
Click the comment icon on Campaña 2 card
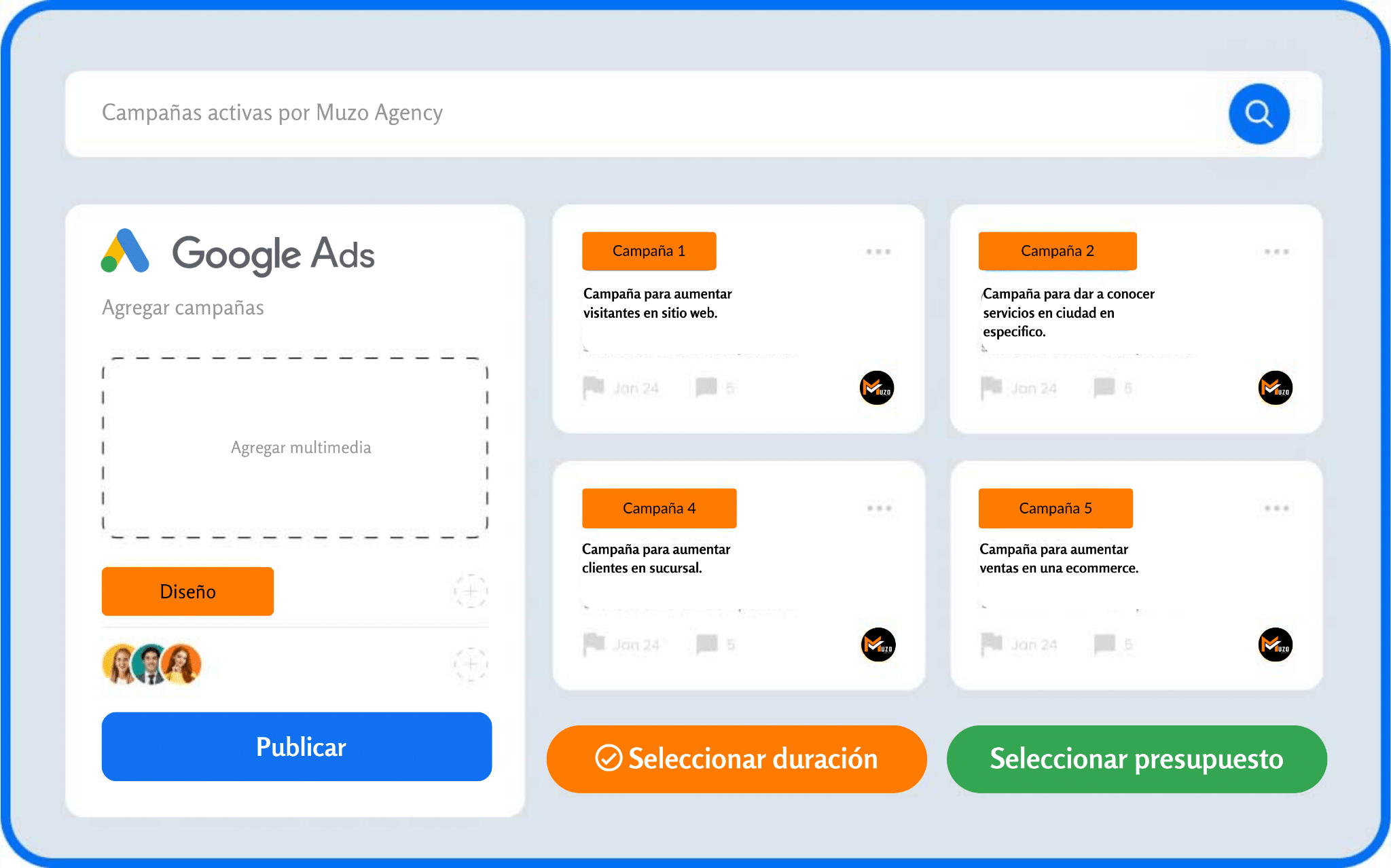point(1104,388)
